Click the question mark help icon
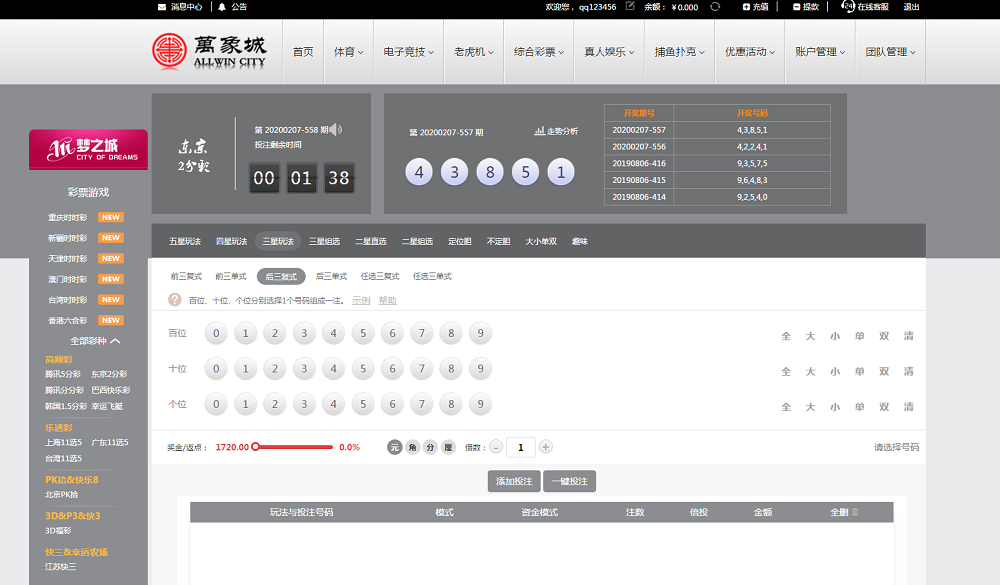The height and width of the screenshot is (585, 1000). (x=175, y=300)
